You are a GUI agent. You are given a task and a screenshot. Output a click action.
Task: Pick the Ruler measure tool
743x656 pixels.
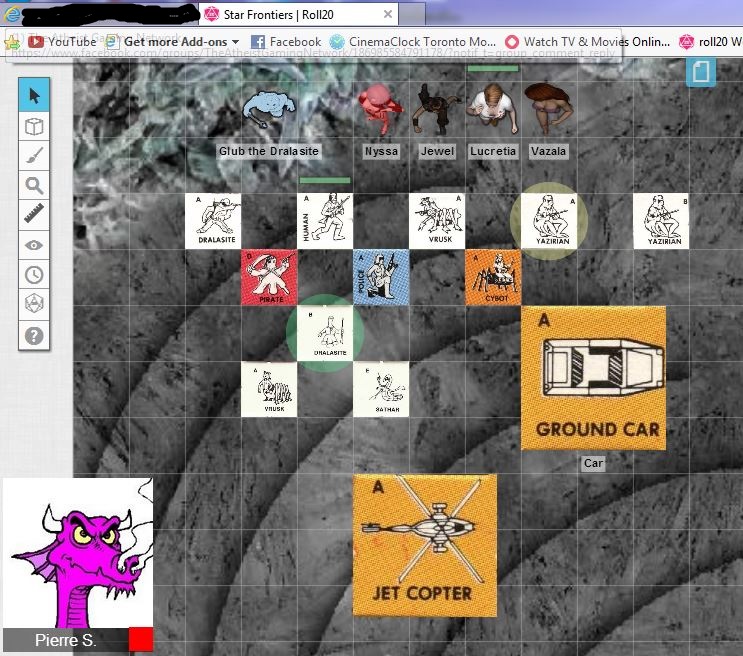click(34, 215)
